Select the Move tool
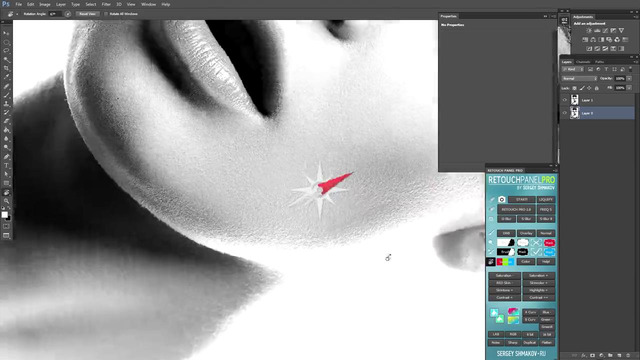Viewport: 640px width, 360px height. point(6,33)
